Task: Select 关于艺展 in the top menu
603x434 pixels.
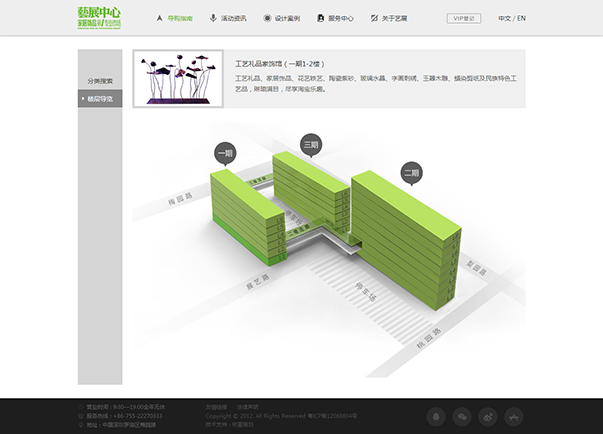Action: [x=388, y=18]
